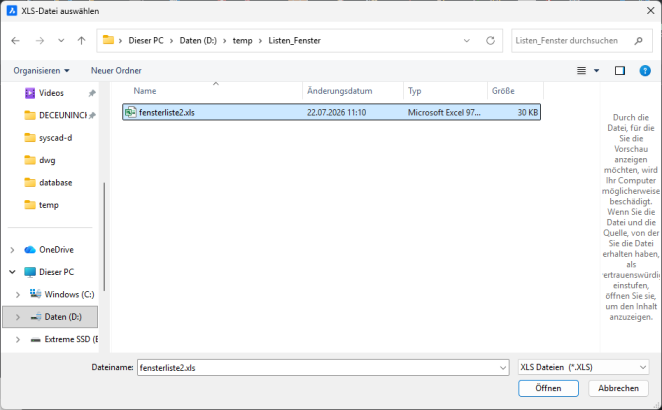This screenshot has height=410, width=662.
Task: Click the 30 KB size cell
Action: tap(528, 113)
